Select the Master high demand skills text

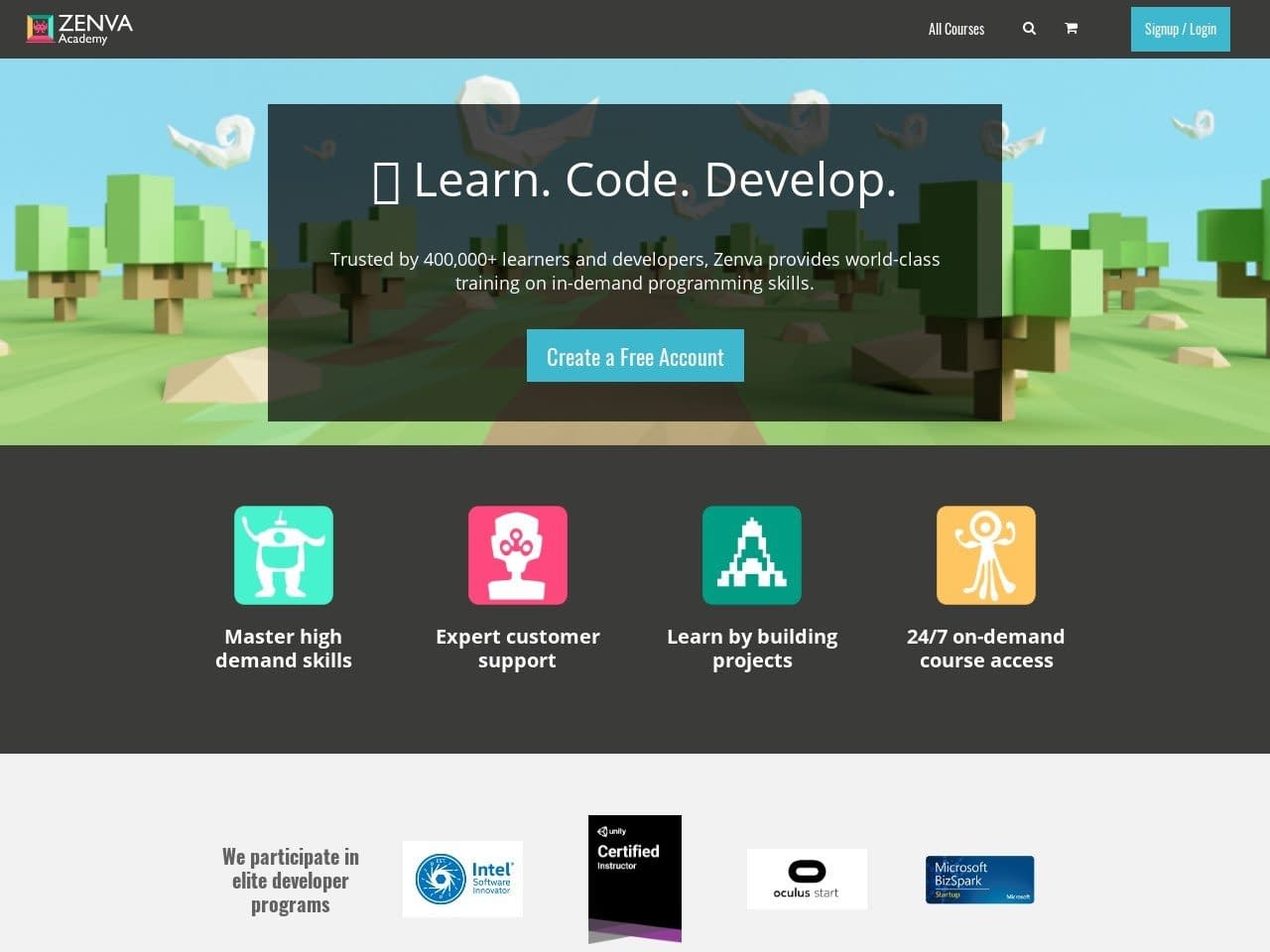click(284, 649)
